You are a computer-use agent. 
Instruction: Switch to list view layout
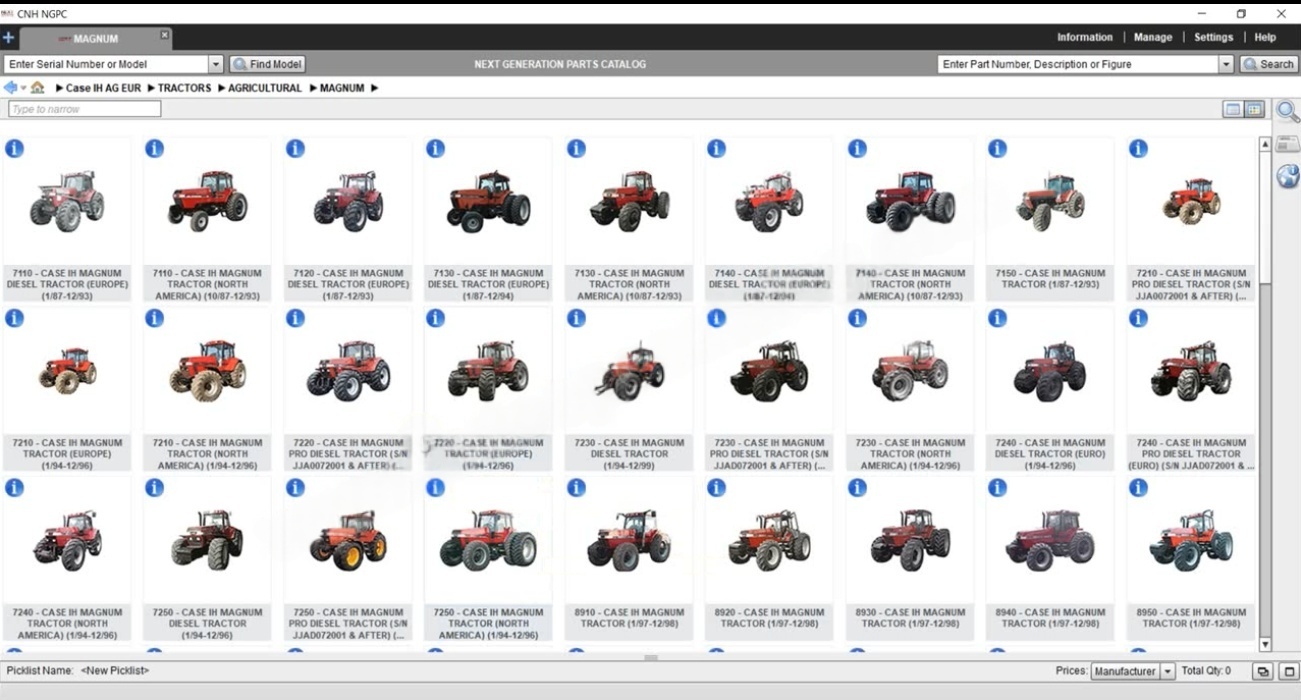1233,109
